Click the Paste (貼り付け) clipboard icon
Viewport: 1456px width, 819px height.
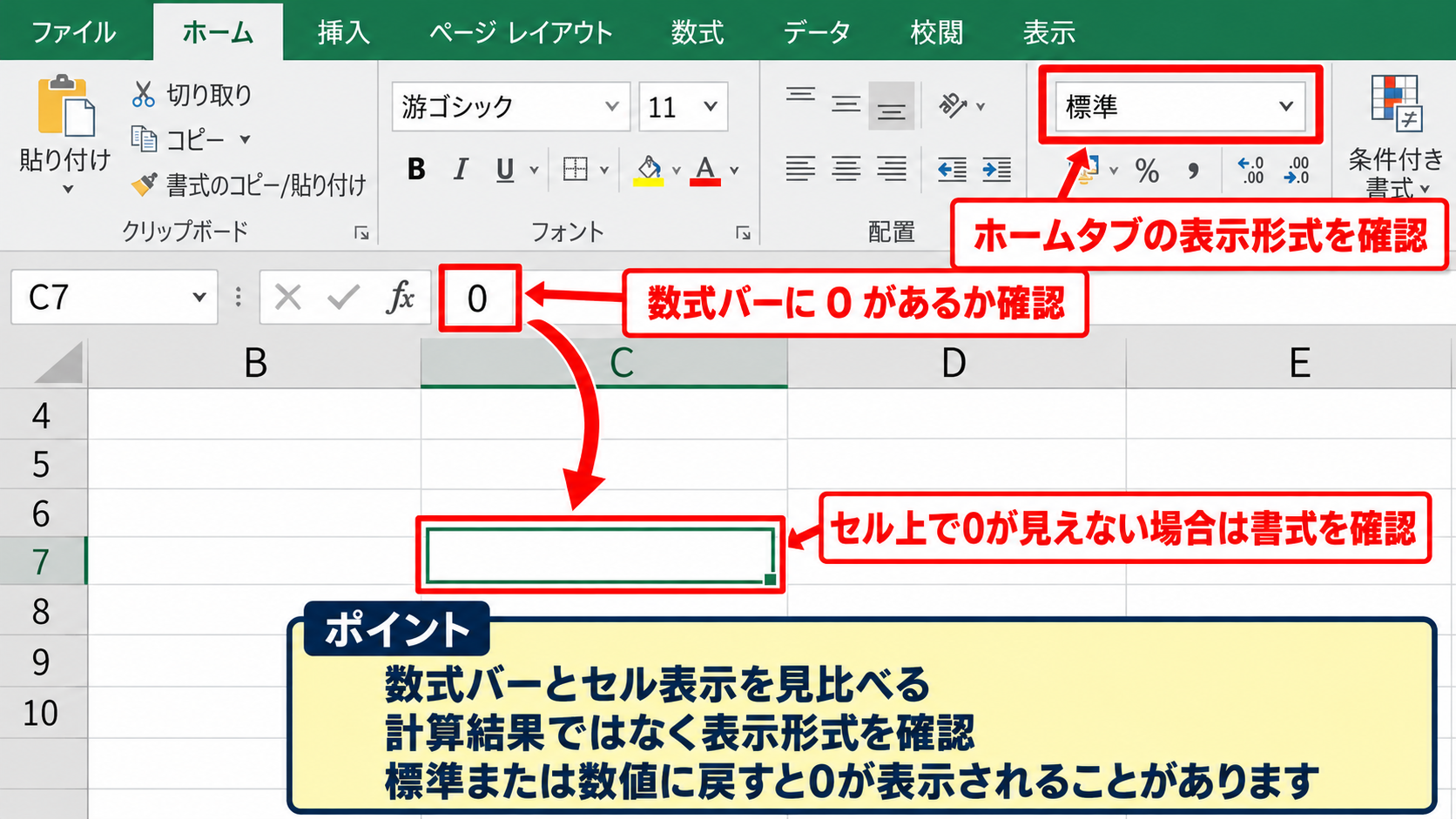pyautogui.click(x=66, y=106)
